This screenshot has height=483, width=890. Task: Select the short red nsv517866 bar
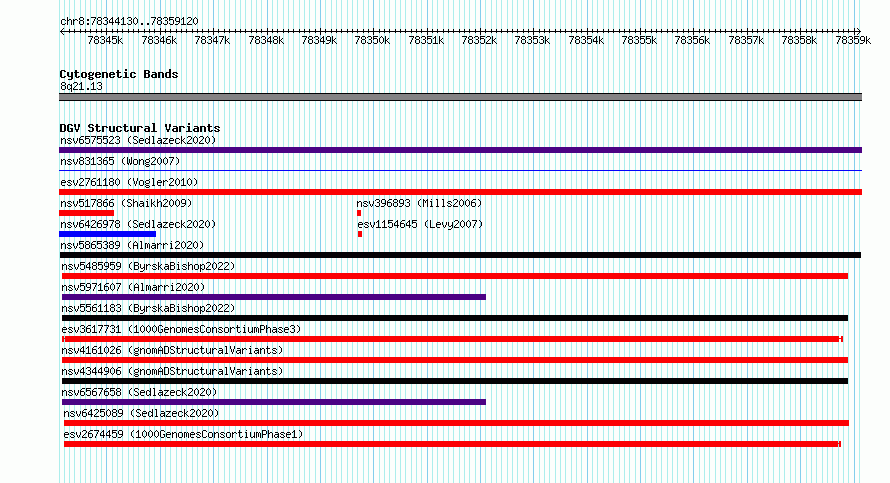pyautogui.click(x=86, y=213)
